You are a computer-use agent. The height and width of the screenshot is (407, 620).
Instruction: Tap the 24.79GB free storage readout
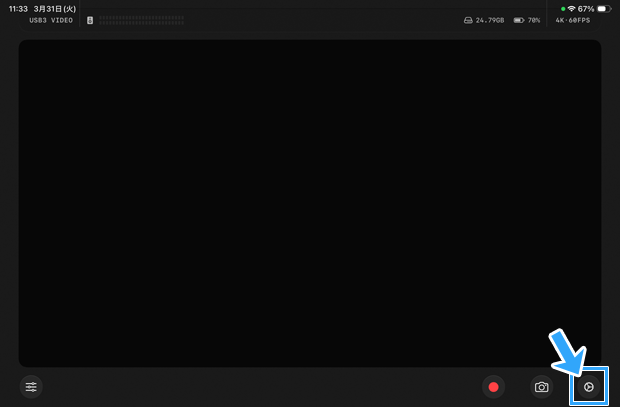coord(490,20)
